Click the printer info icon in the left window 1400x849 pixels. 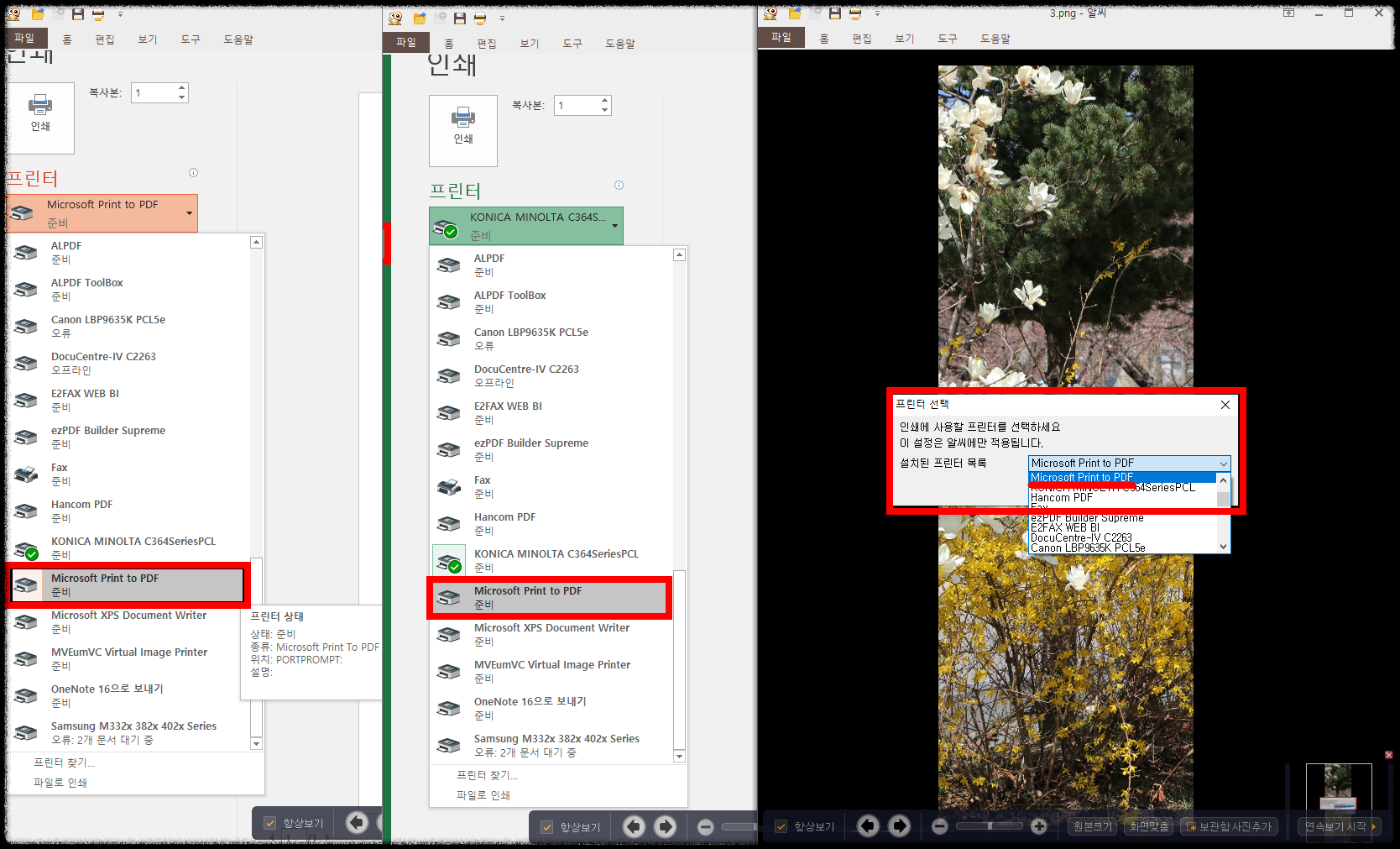click(193, 173)
